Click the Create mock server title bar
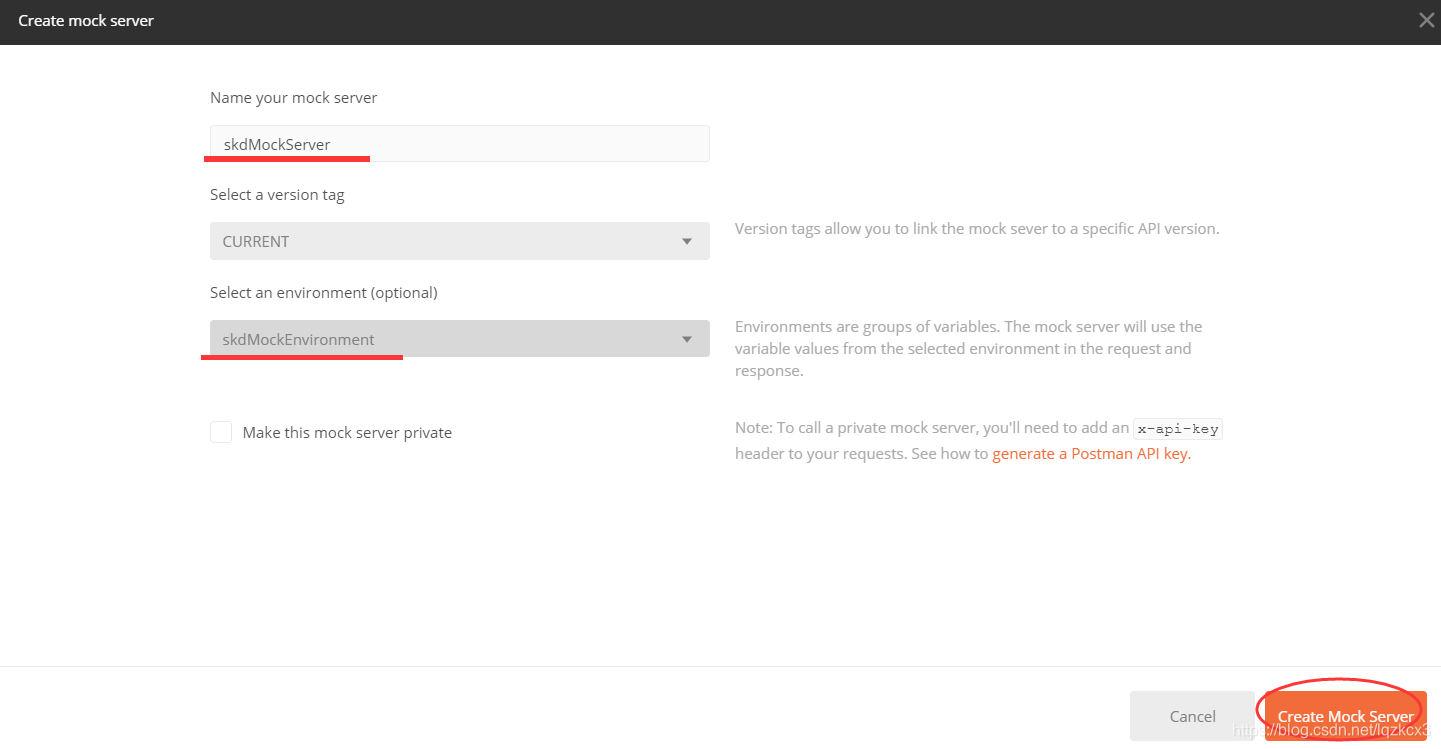The width and height of the screenshot is (1441, 749). tap(86, 20)
